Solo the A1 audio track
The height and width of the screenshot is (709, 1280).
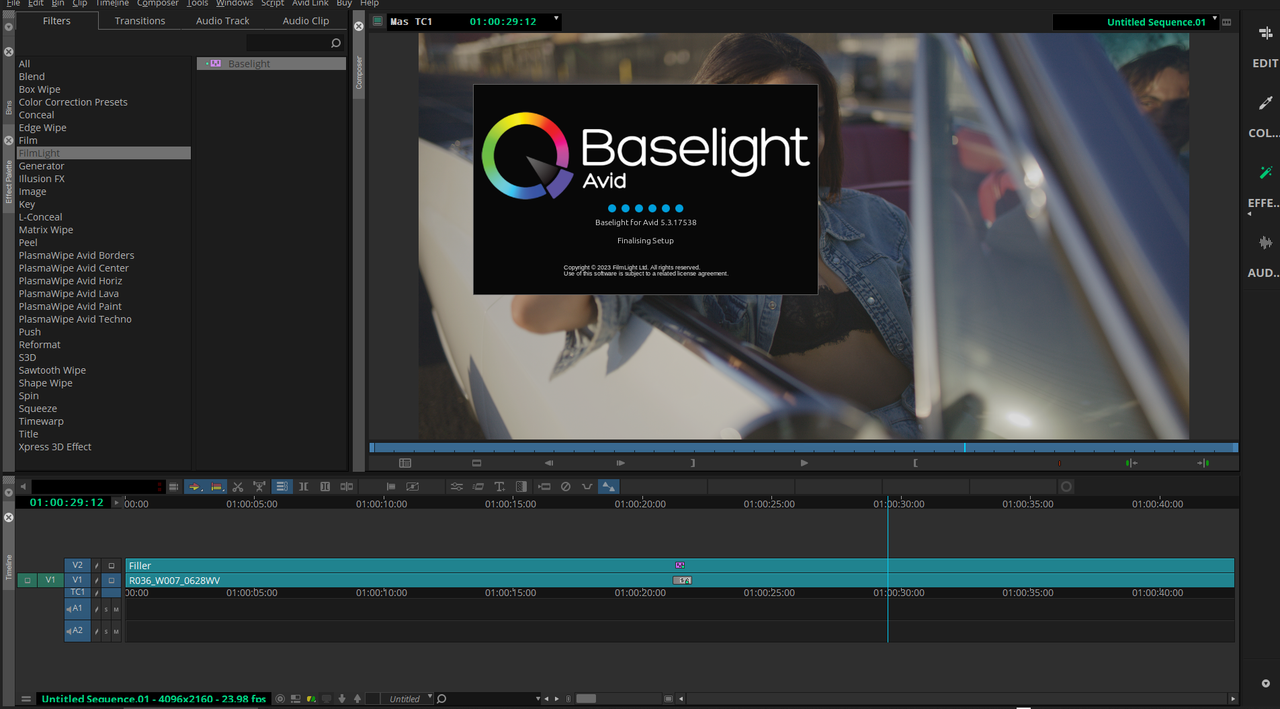click(x=106, y=609)
